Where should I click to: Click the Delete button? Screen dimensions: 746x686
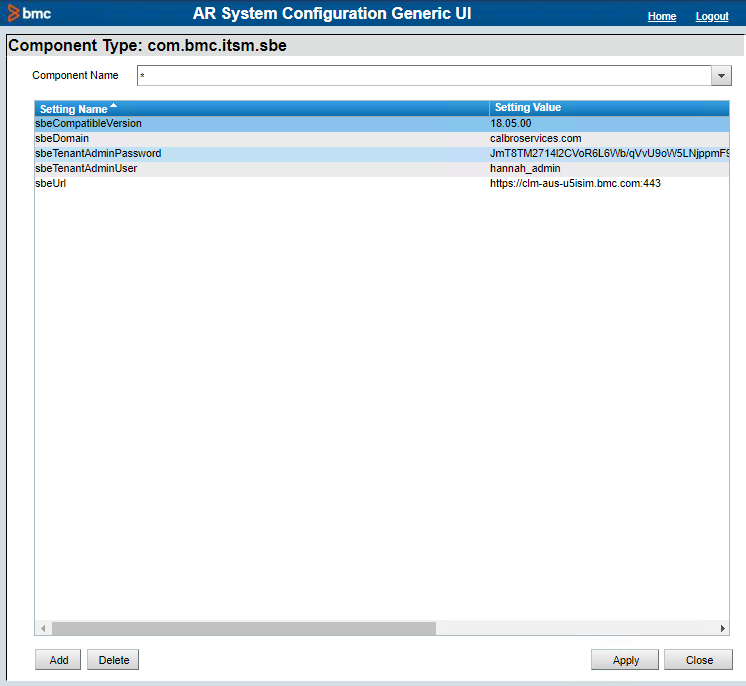(x=113, y=660)
